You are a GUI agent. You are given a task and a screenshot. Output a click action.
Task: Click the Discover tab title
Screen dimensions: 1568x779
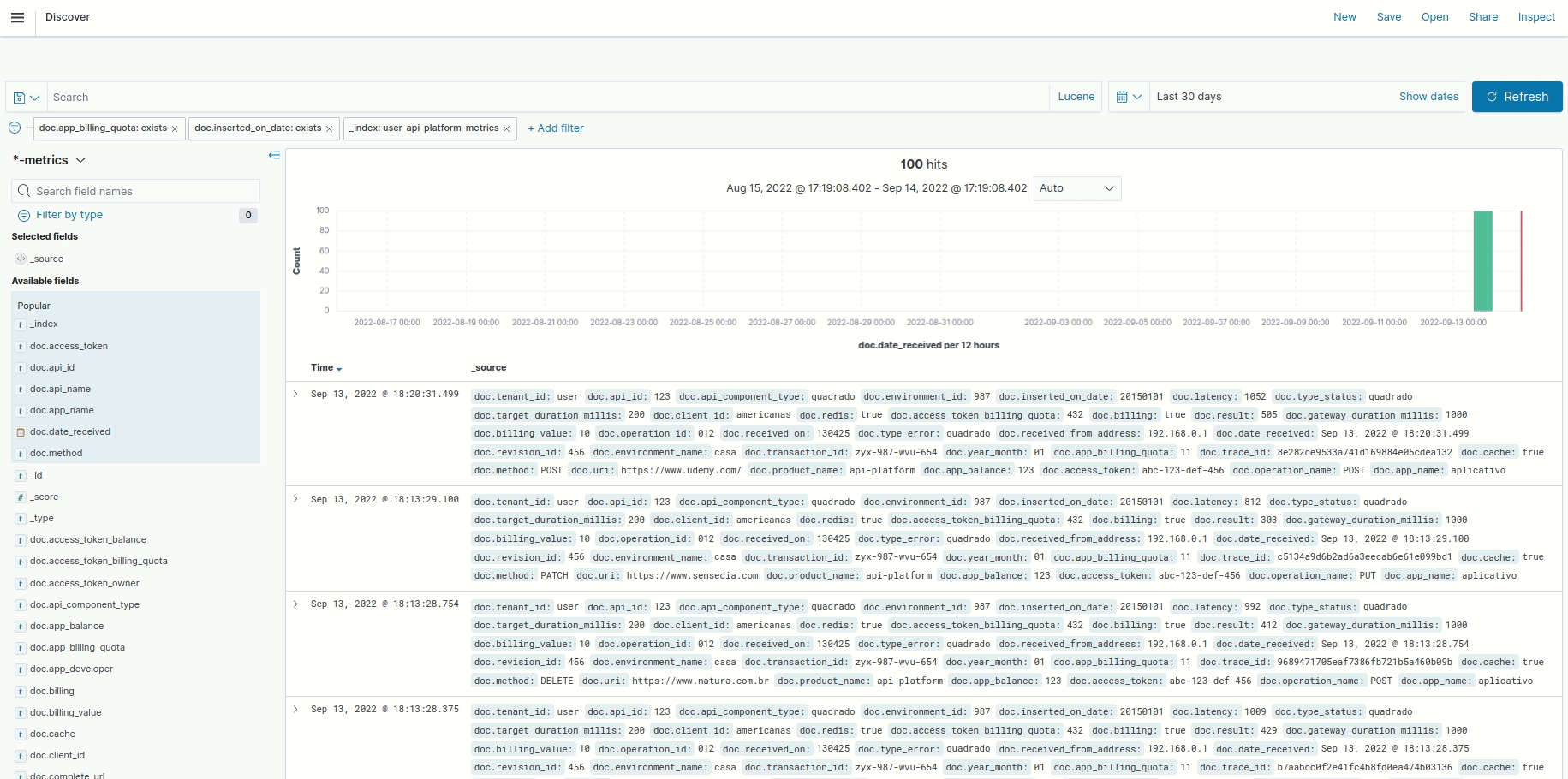[x=68, y=16]
